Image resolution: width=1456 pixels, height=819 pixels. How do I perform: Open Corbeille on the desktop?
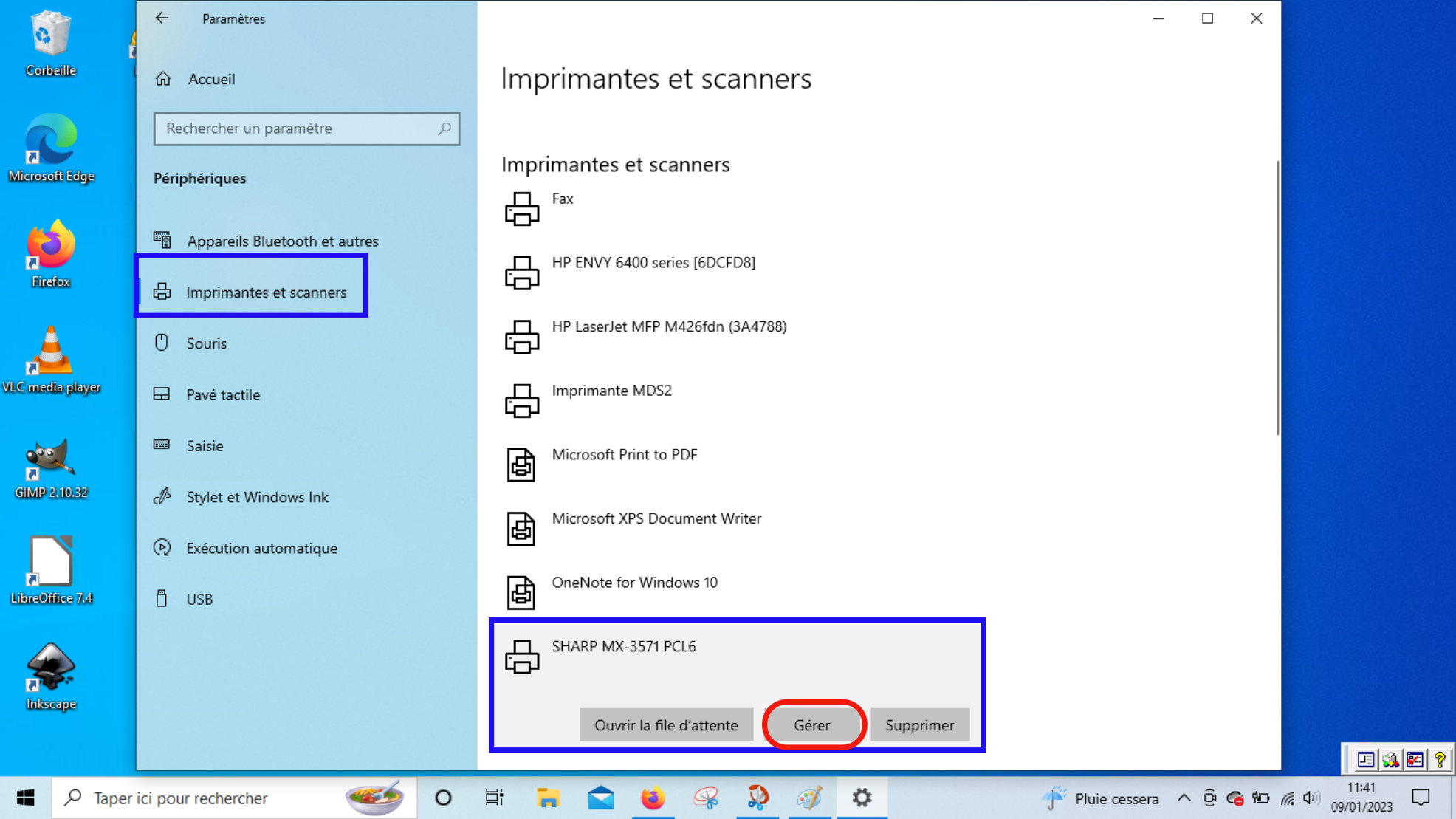point(50,43)
